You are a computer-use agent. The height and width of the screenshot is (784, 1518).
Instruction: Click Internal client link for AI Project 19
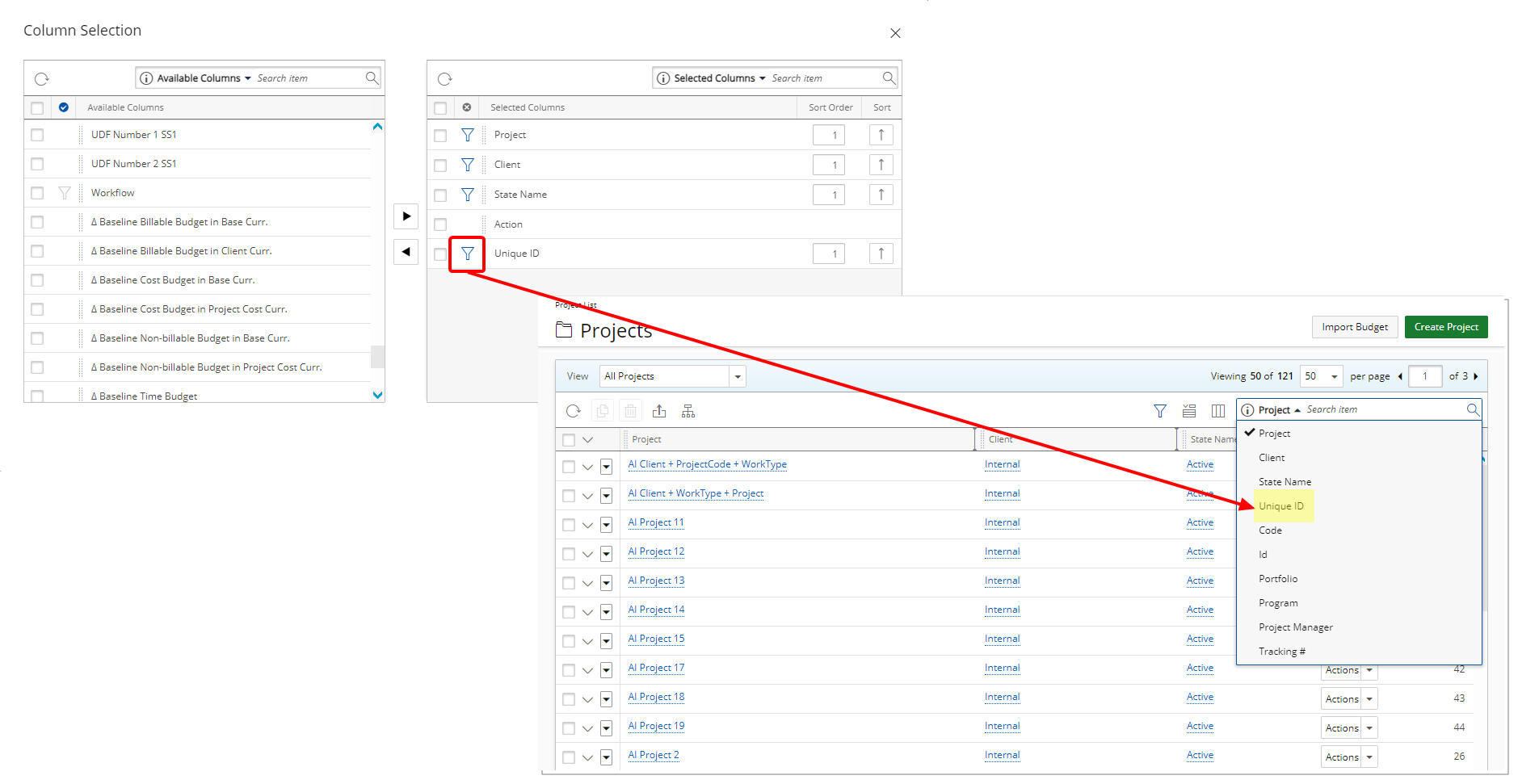(x=1002, y=726)
